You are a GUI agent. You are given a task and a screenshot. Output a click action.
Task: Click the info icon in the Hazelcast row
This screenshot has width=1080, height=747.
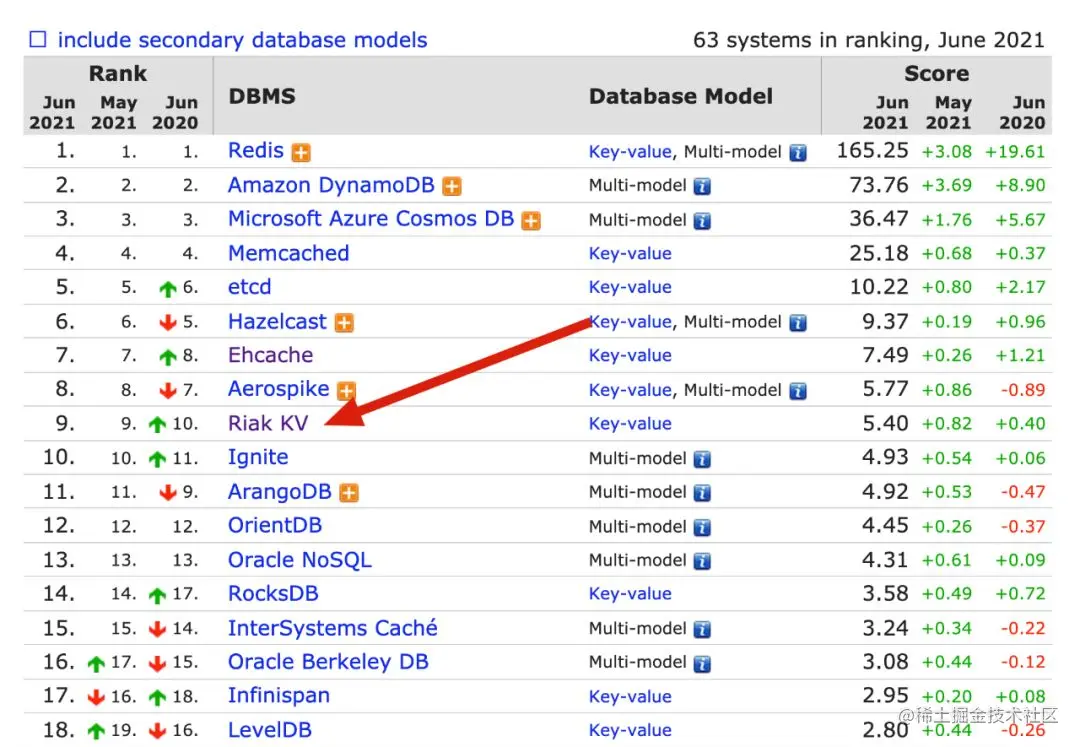[798, 322]
